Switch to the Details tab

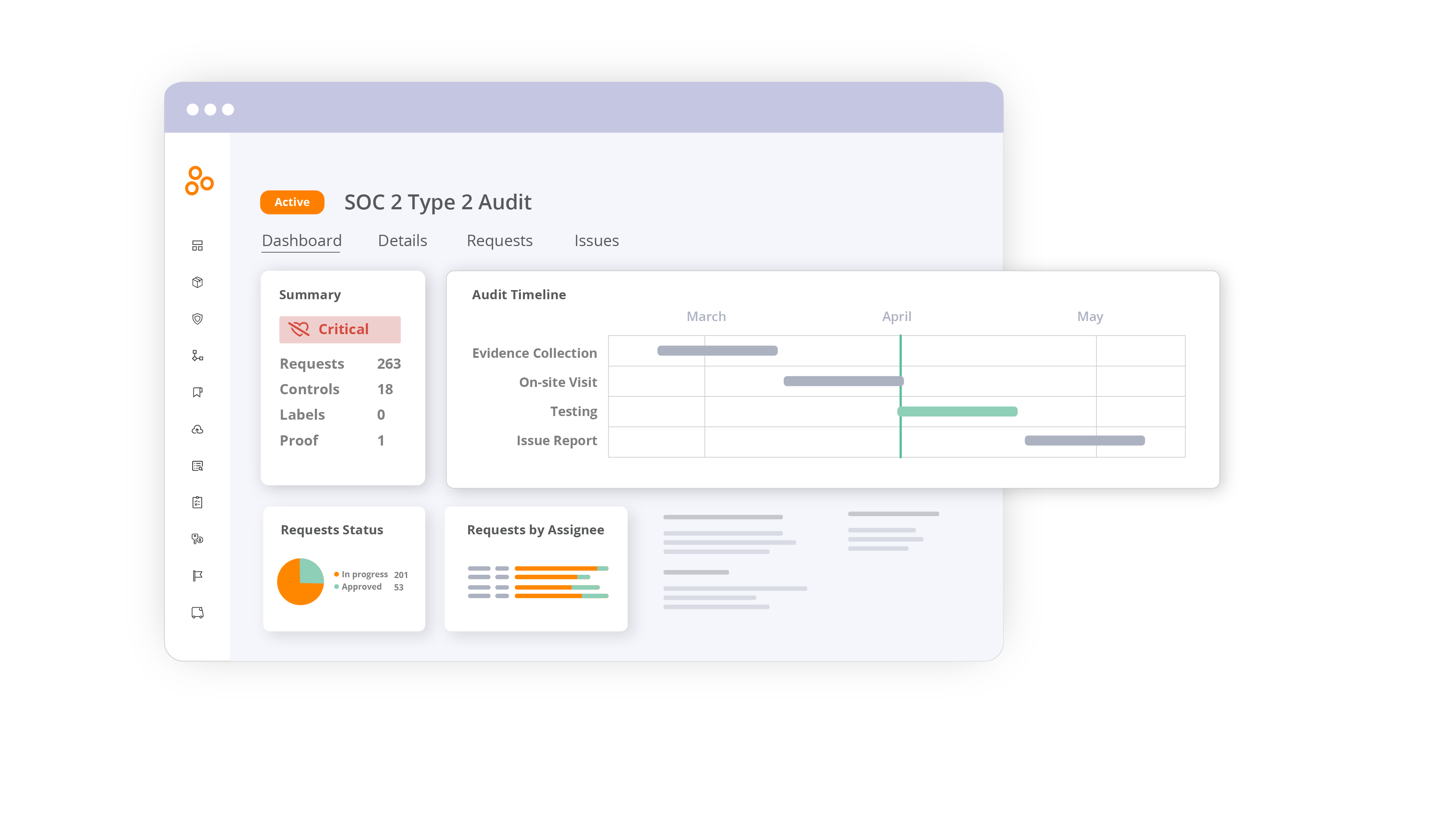click(403, 241)
